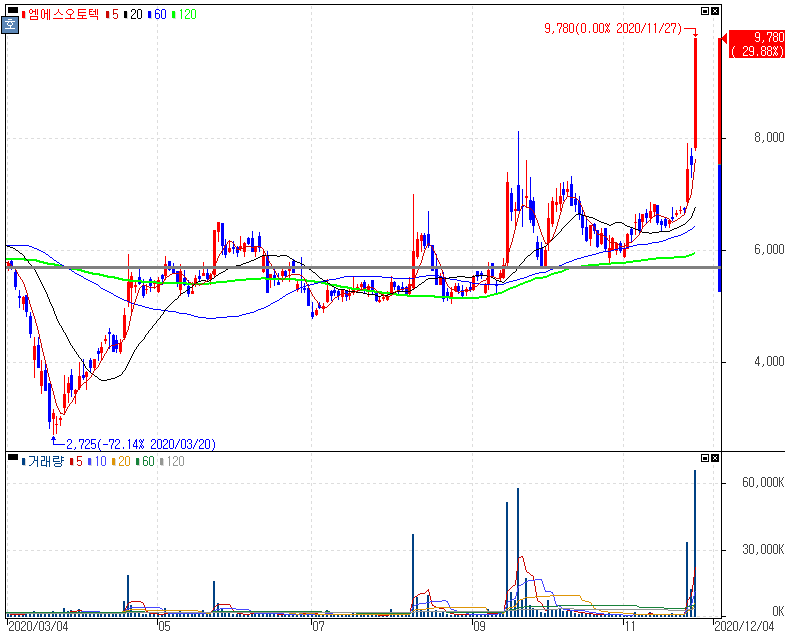Click the 6,000 price axis label
Viewport: 785px width, 635px height.
tap(768, 249)
